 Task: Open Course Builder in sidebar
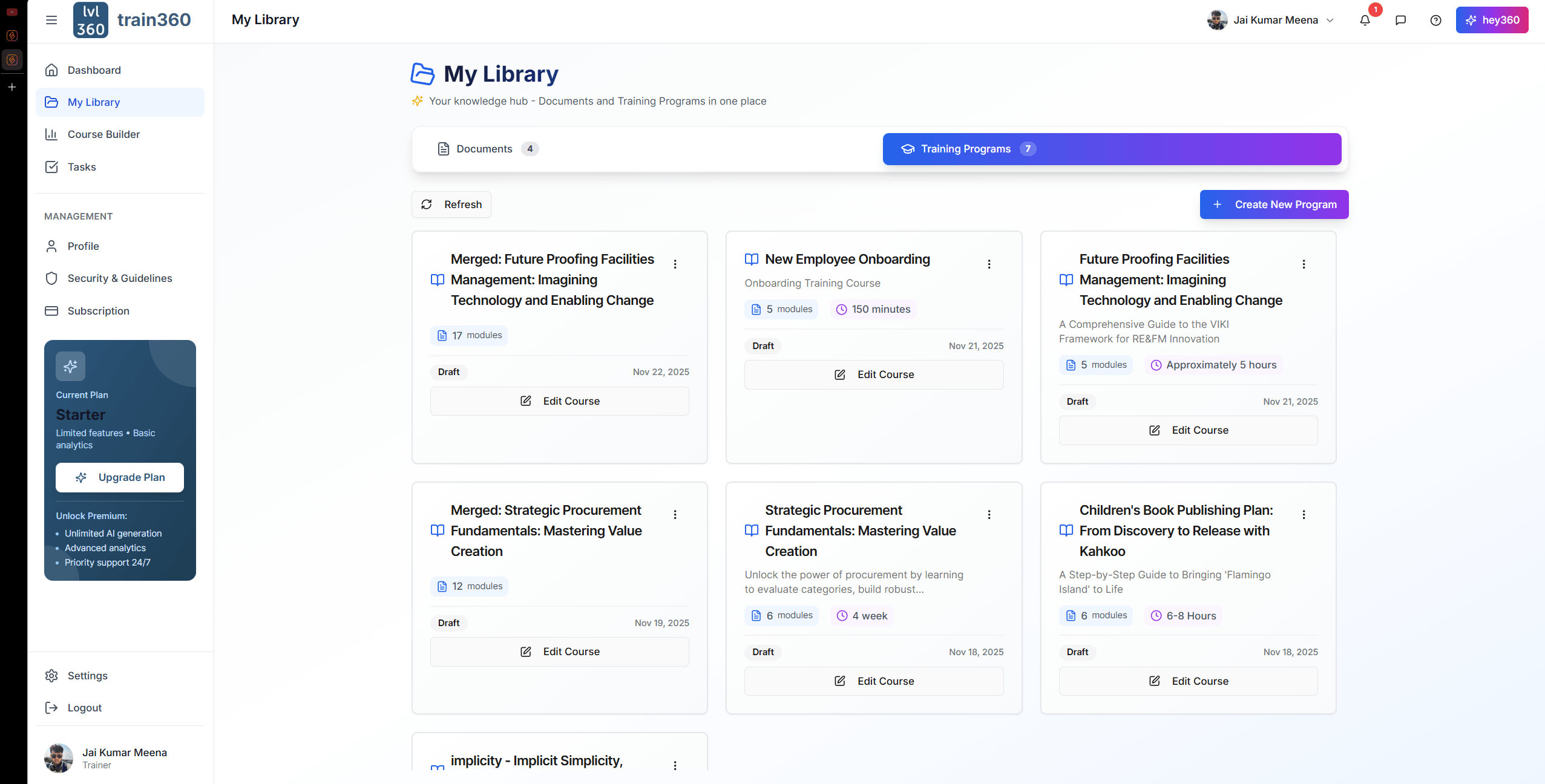[103, 134]
